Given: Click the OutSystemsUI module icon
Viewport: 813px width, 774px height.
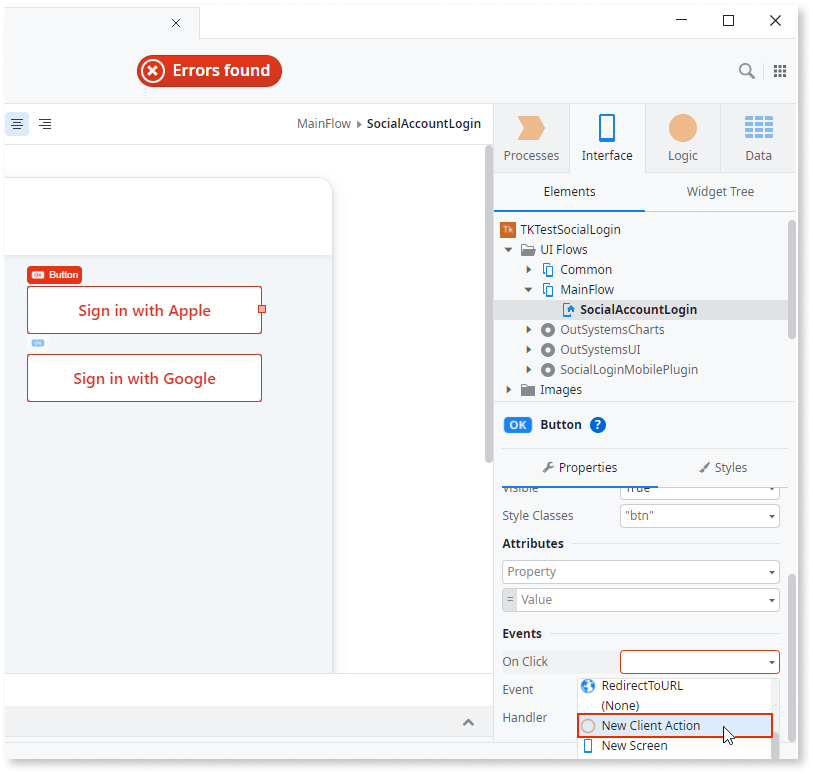Looking at the screenshot, I should (x=548, y=350).
